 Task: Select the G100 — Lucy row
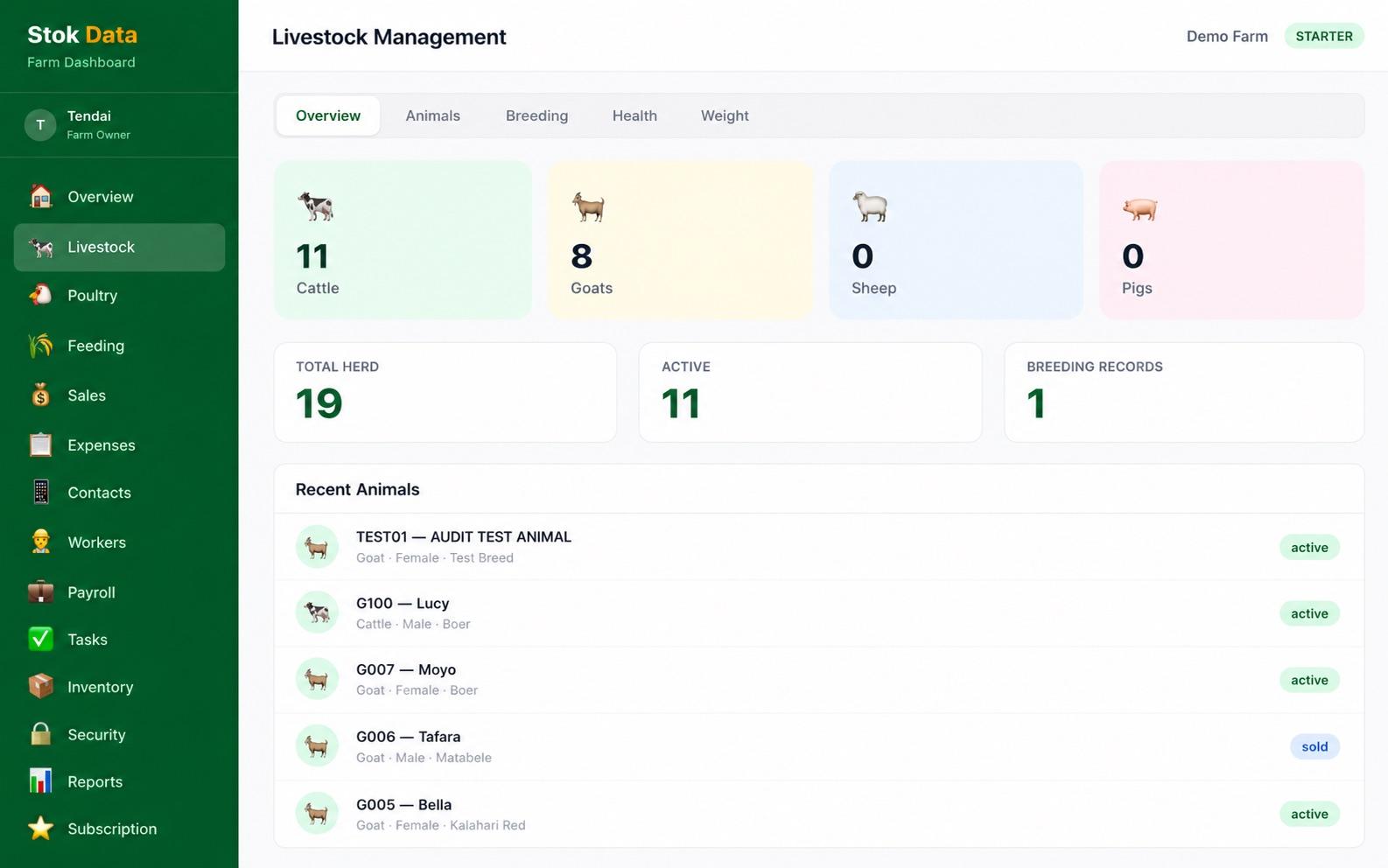819,613
